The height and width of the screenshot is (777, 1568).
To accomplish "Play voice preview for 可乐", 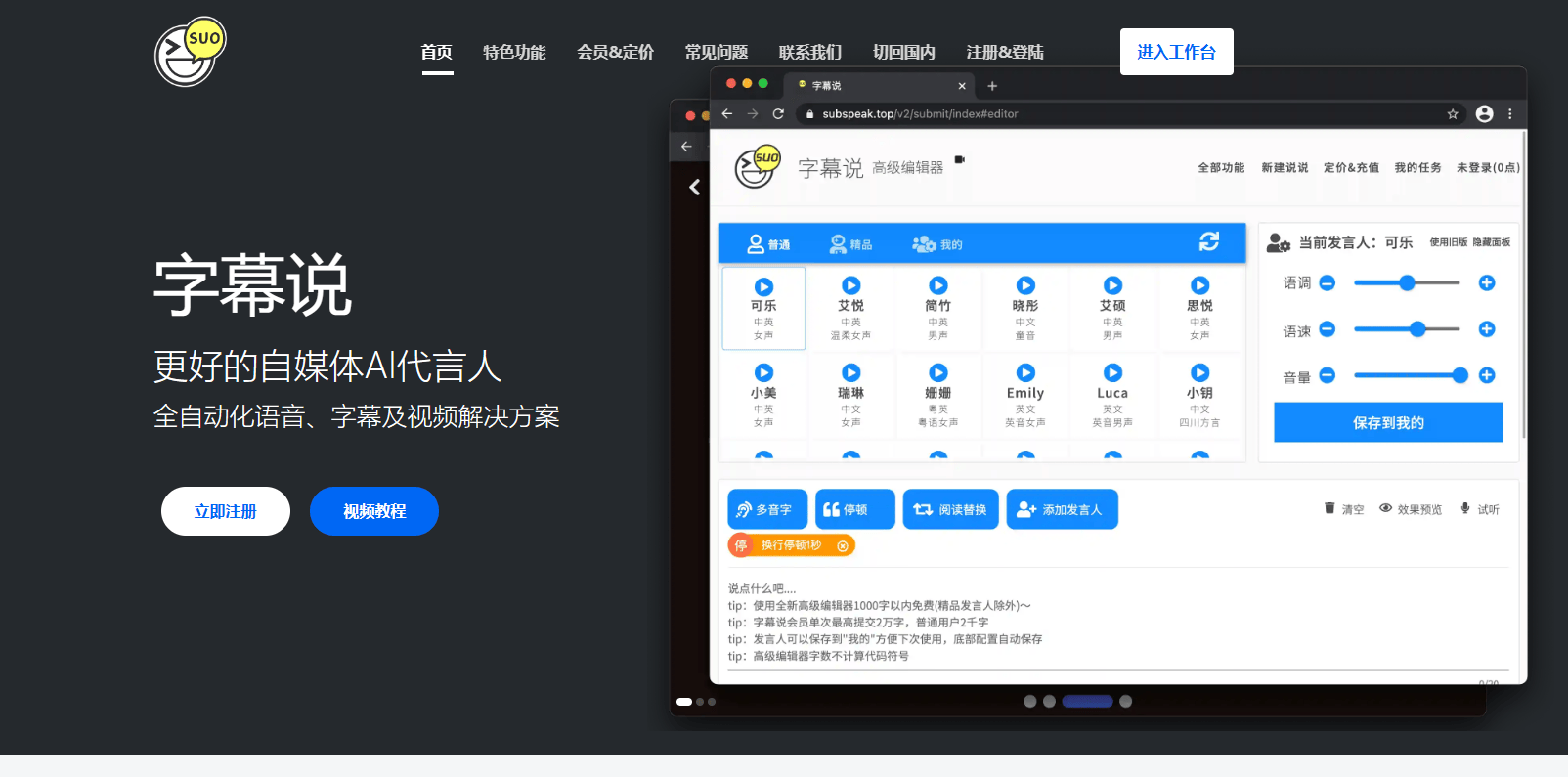I will tap(764, 286).
